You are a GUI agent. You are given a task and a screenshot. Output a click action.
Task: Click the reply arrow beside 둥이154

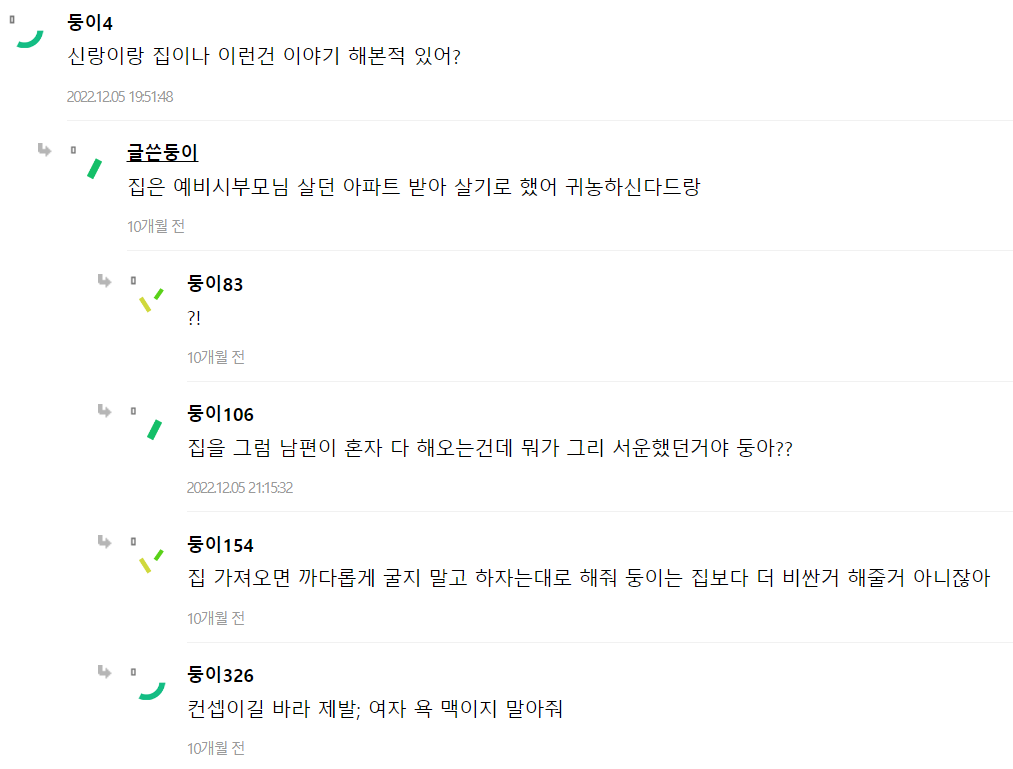click(104, 541)
